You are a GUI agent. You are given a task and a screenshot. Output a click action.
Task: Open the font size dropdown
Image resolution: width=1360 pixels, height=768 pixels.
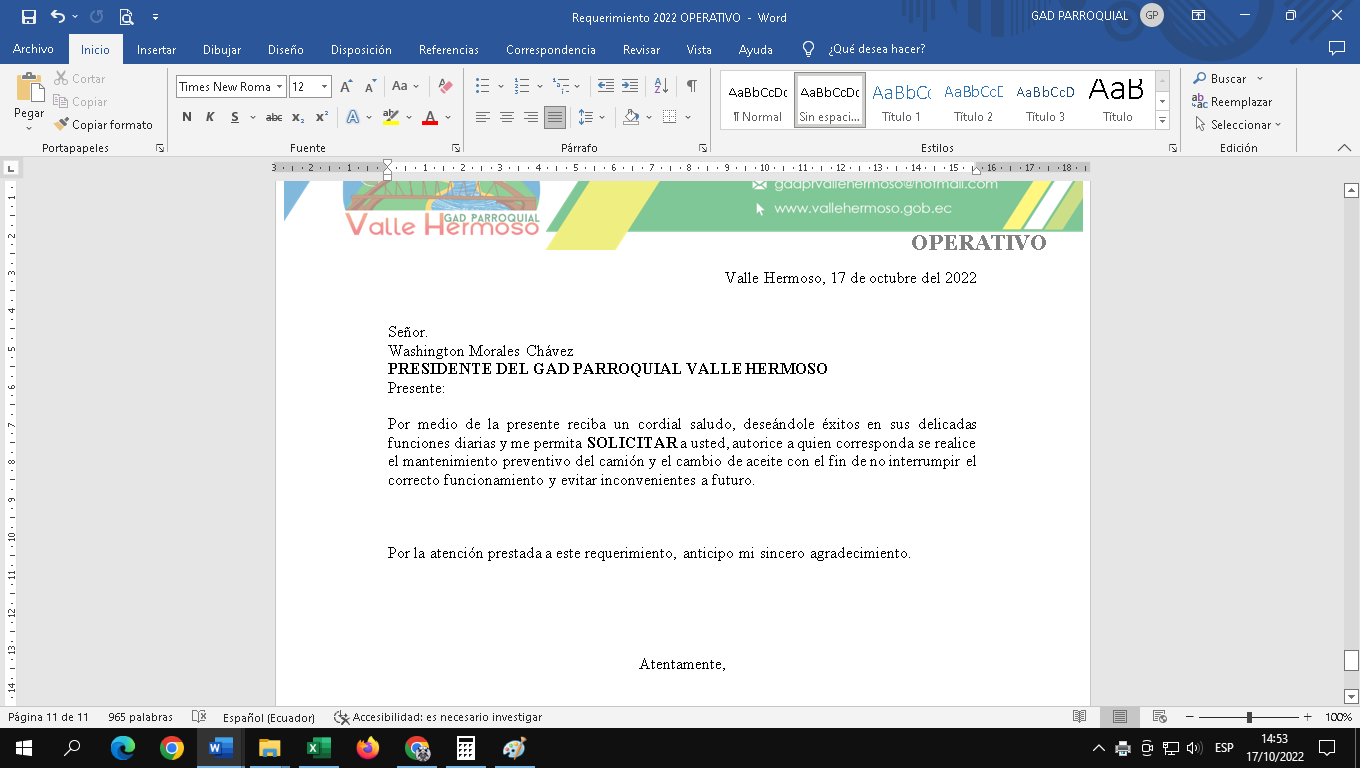click(x=324, y=87)
